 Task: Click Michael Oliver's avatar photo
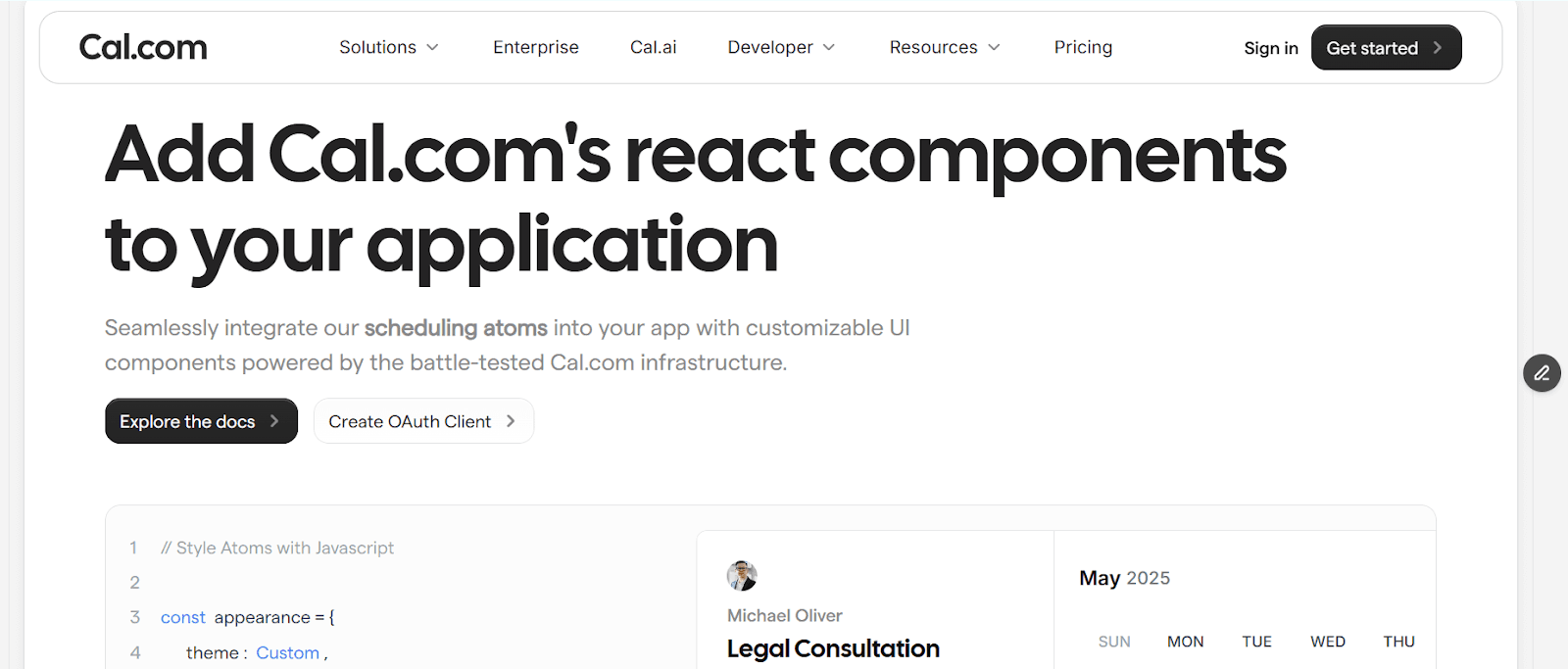(x=741, y=575)
